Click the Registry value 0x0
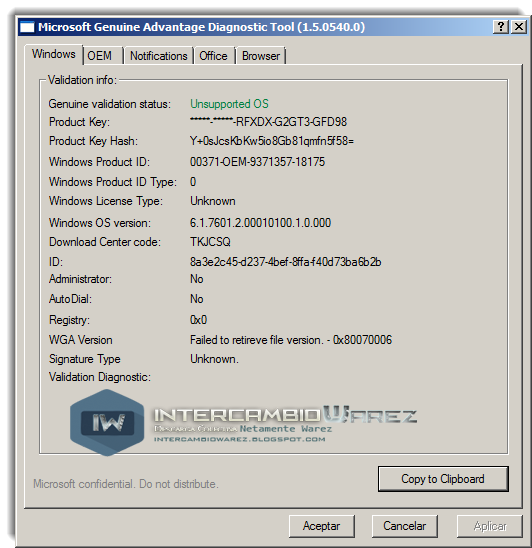The height and width of the screenshot is (548, 532). (x=198, y=320)
